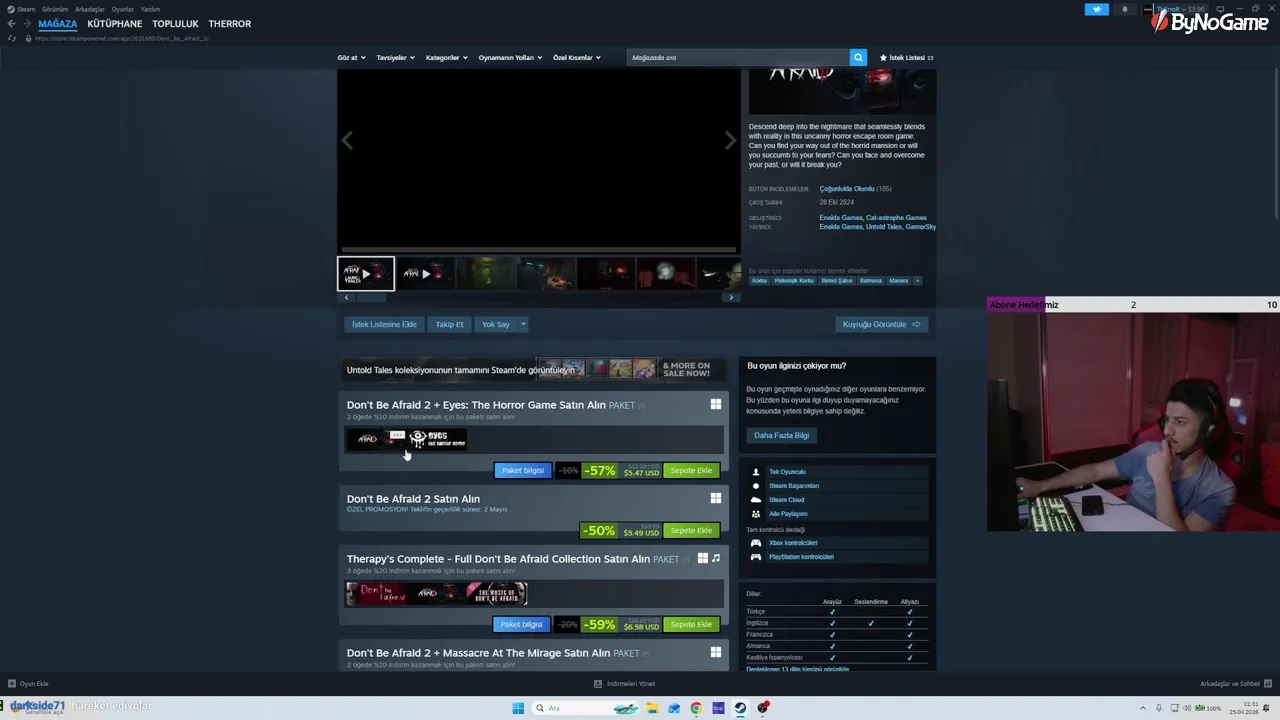1280x720 pixels.
Task: Open Arkadaşlar ve Sohbet panel
Action: click(1235, 684)
